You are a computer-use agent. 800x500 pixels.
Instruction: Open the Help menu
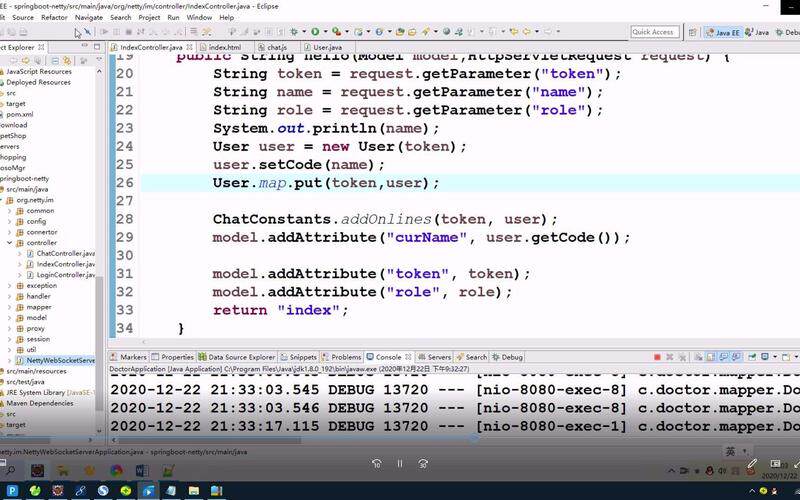(x=227, y=17)
